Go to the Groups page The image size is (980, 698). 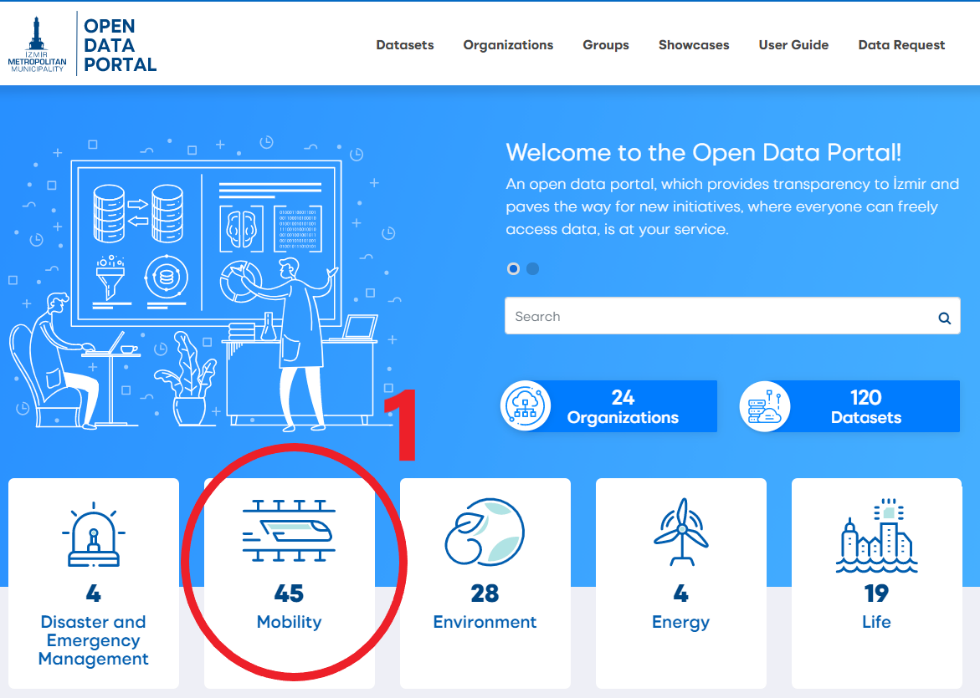click(x=606, y=45)
